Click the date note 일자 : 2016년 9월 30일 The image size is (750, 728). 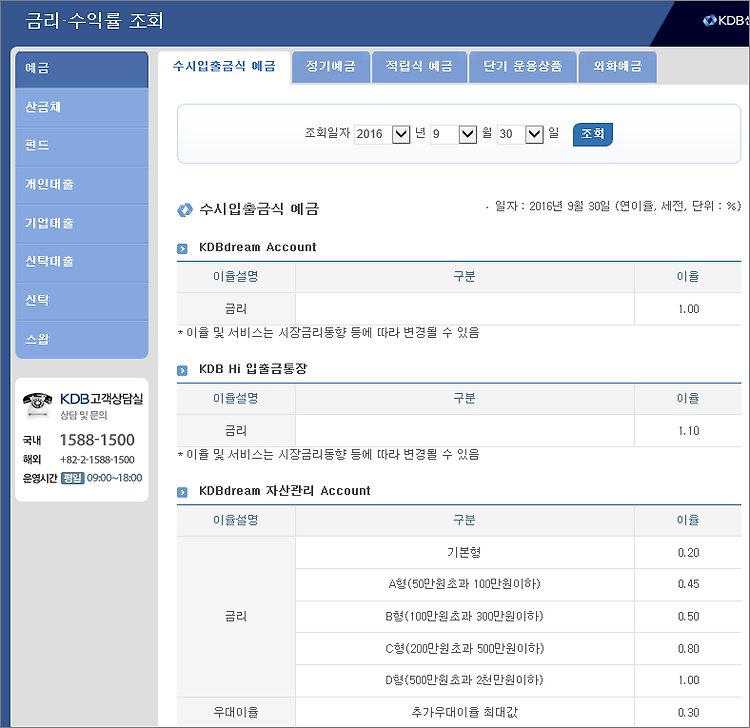(552, 206)
